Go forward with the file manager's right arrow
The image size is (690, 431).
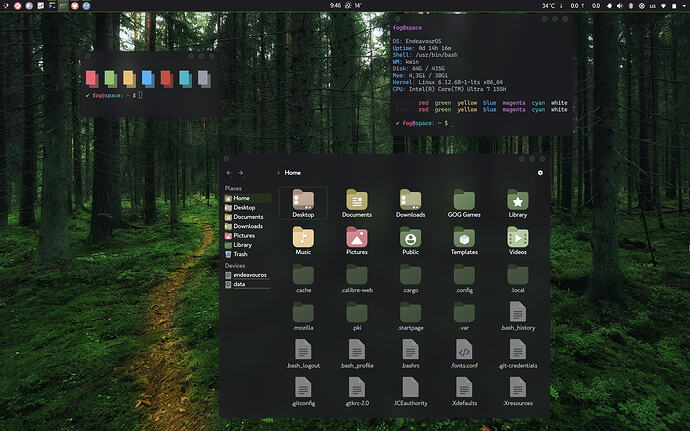pos(241,173)
